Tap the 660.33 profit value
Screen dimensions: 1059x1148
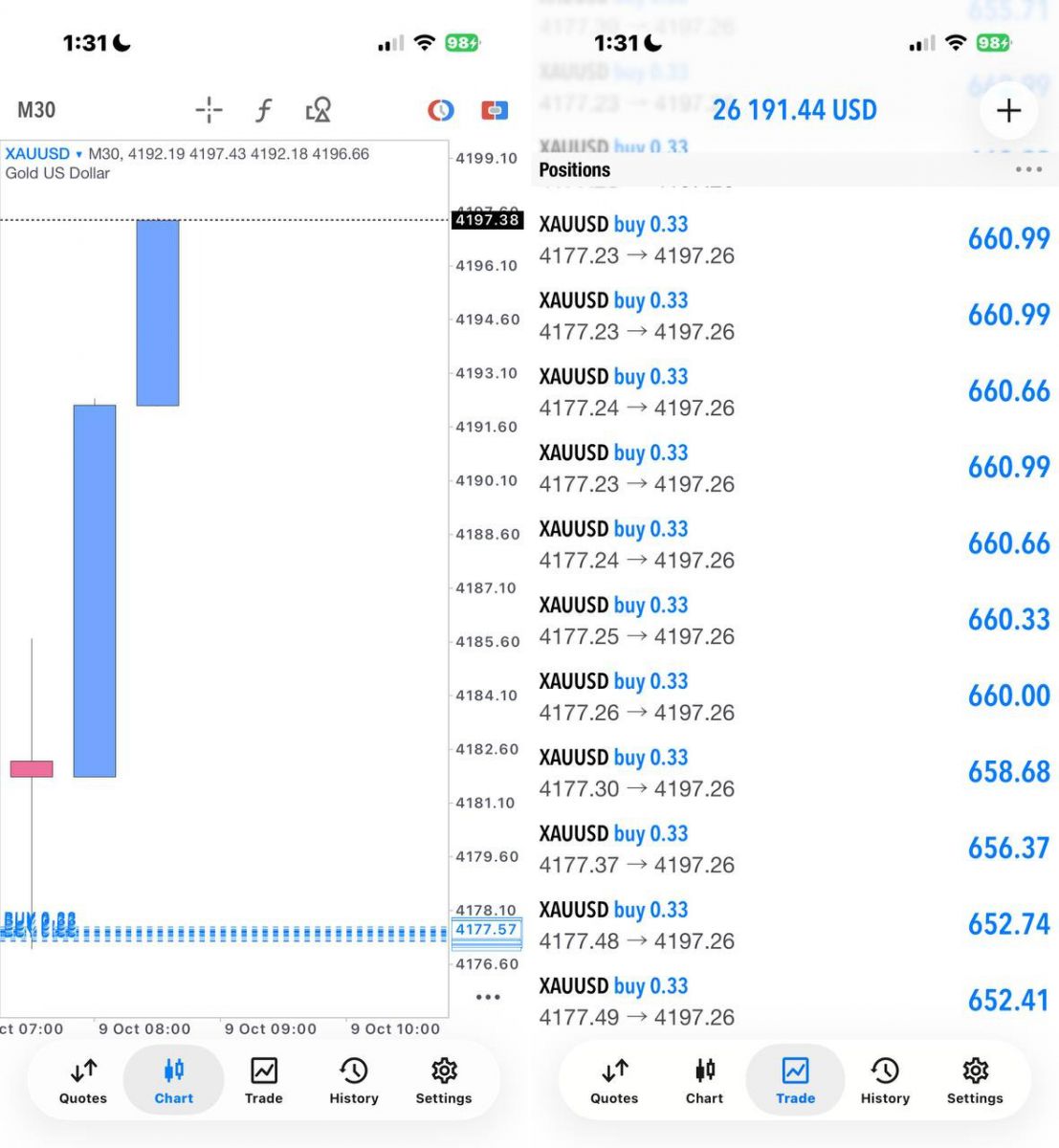[x=1008, y=620]
